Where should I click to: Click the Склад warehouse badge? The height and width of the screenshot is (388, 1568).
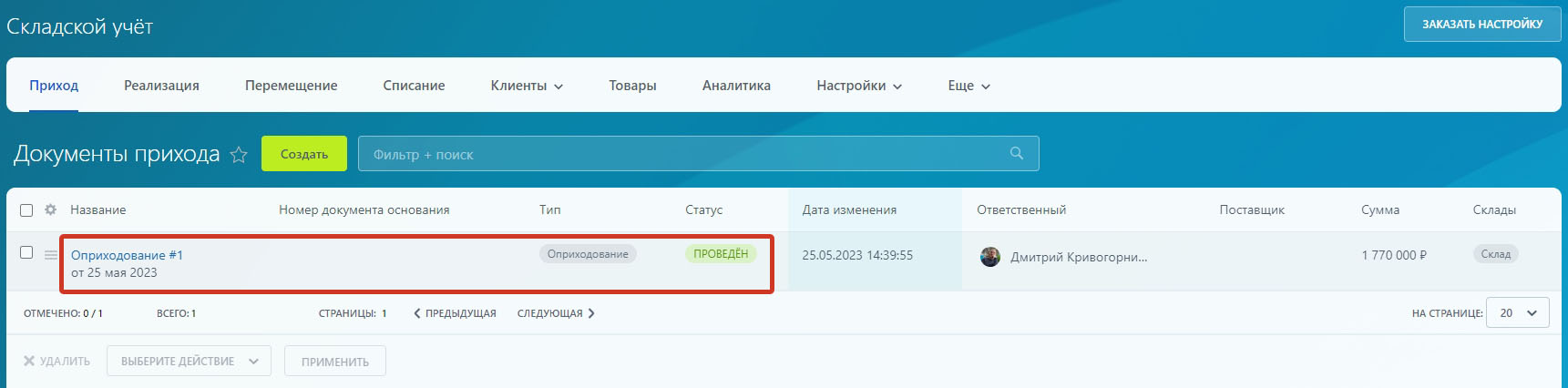point(1495,254)
